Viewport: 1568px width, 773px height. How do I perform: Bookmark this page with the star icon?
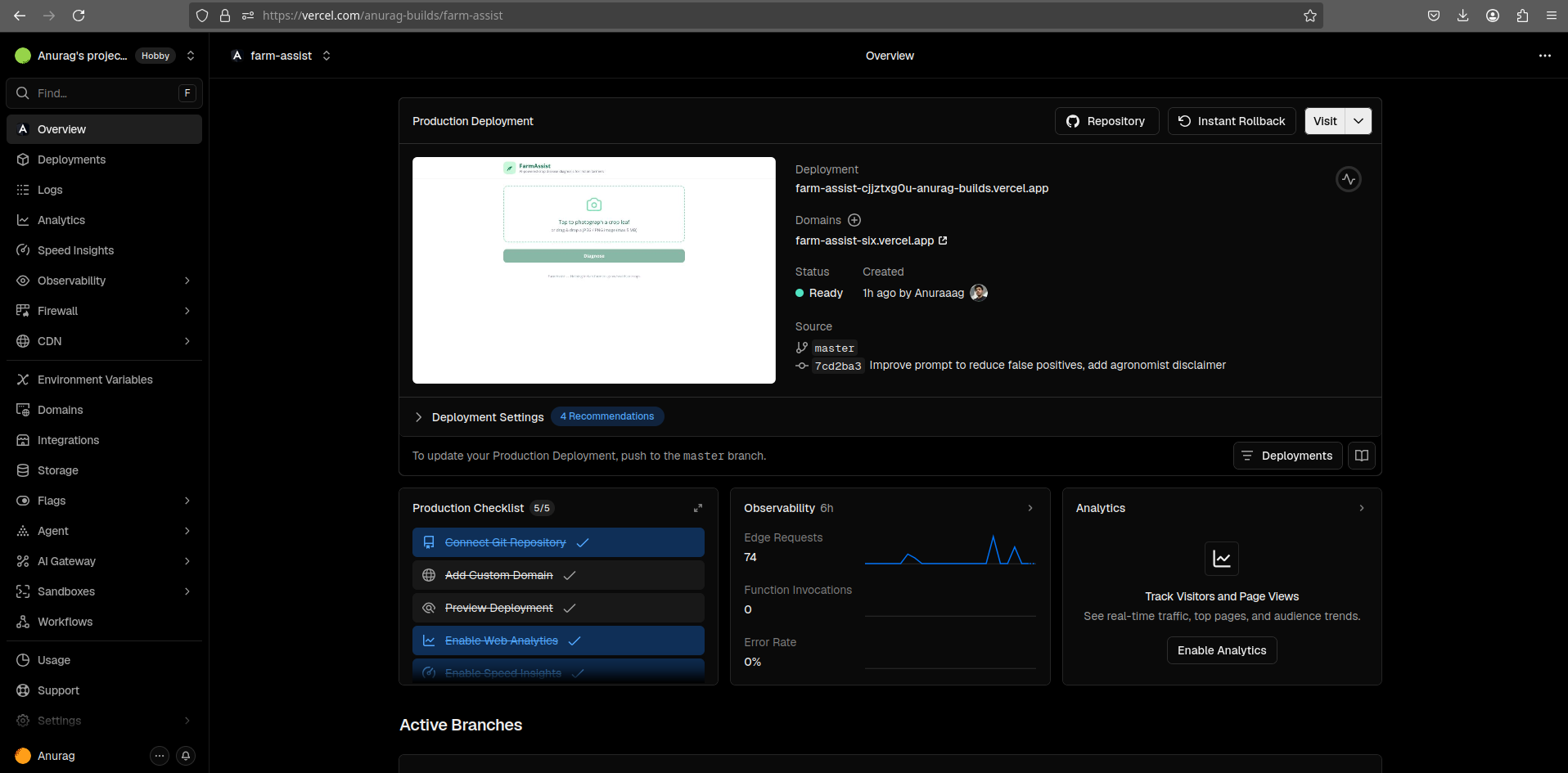[x=1310, y=16]
